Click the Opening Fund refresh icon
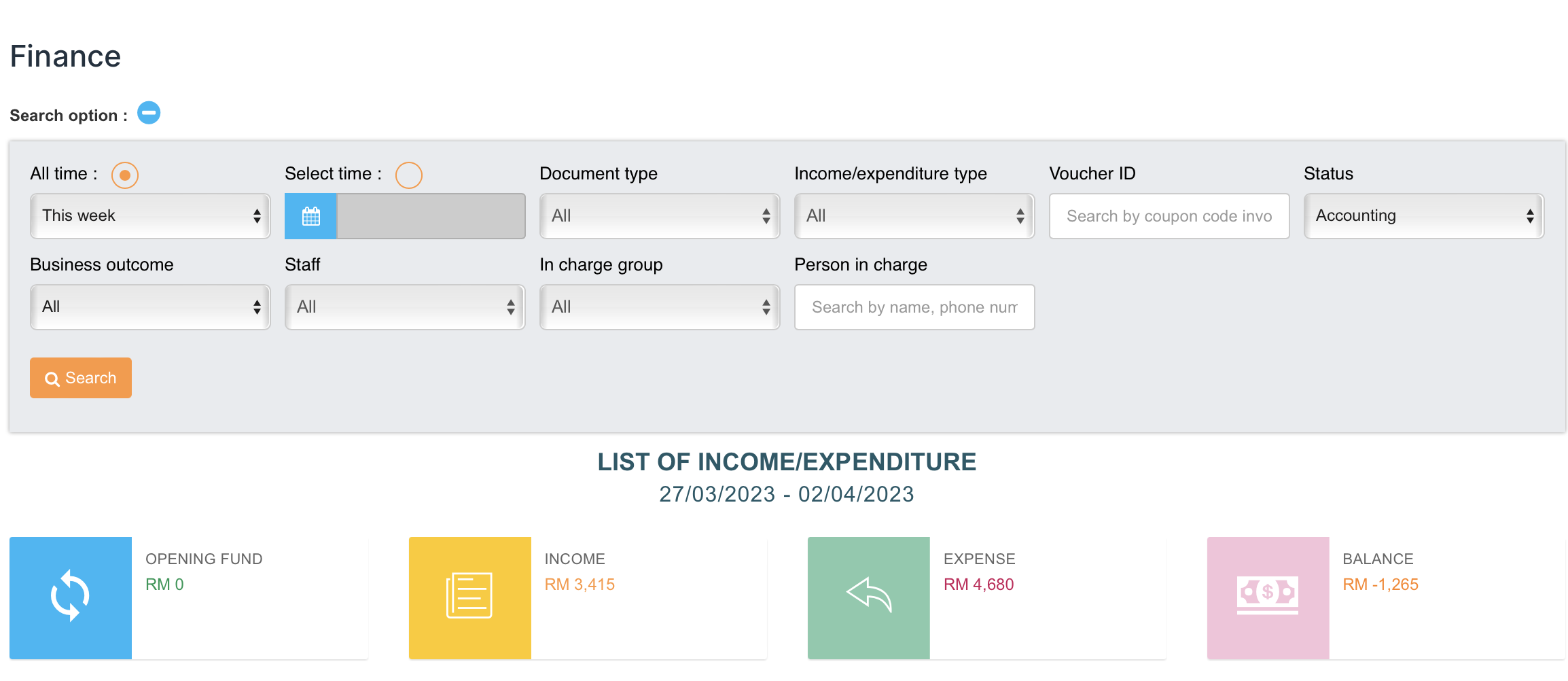The image size is (1568, 681). [x=71, y=597]
